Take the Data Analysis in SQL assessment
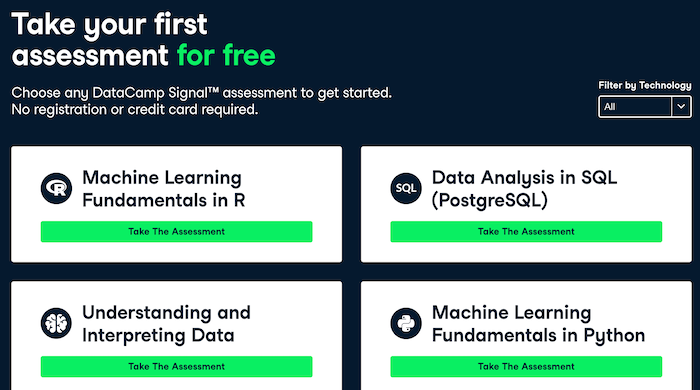Image resolution: width=700 pixels, height=390 pixels. (526, 232)
